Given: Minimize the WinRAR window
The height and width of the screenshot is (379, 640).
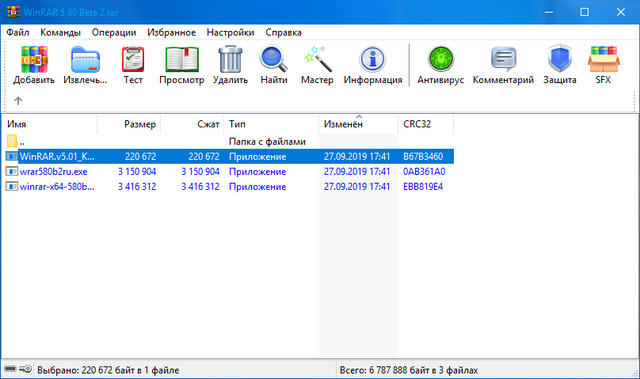Looking at the screenshot, I should pyautogui.click(x=549, y=12).
